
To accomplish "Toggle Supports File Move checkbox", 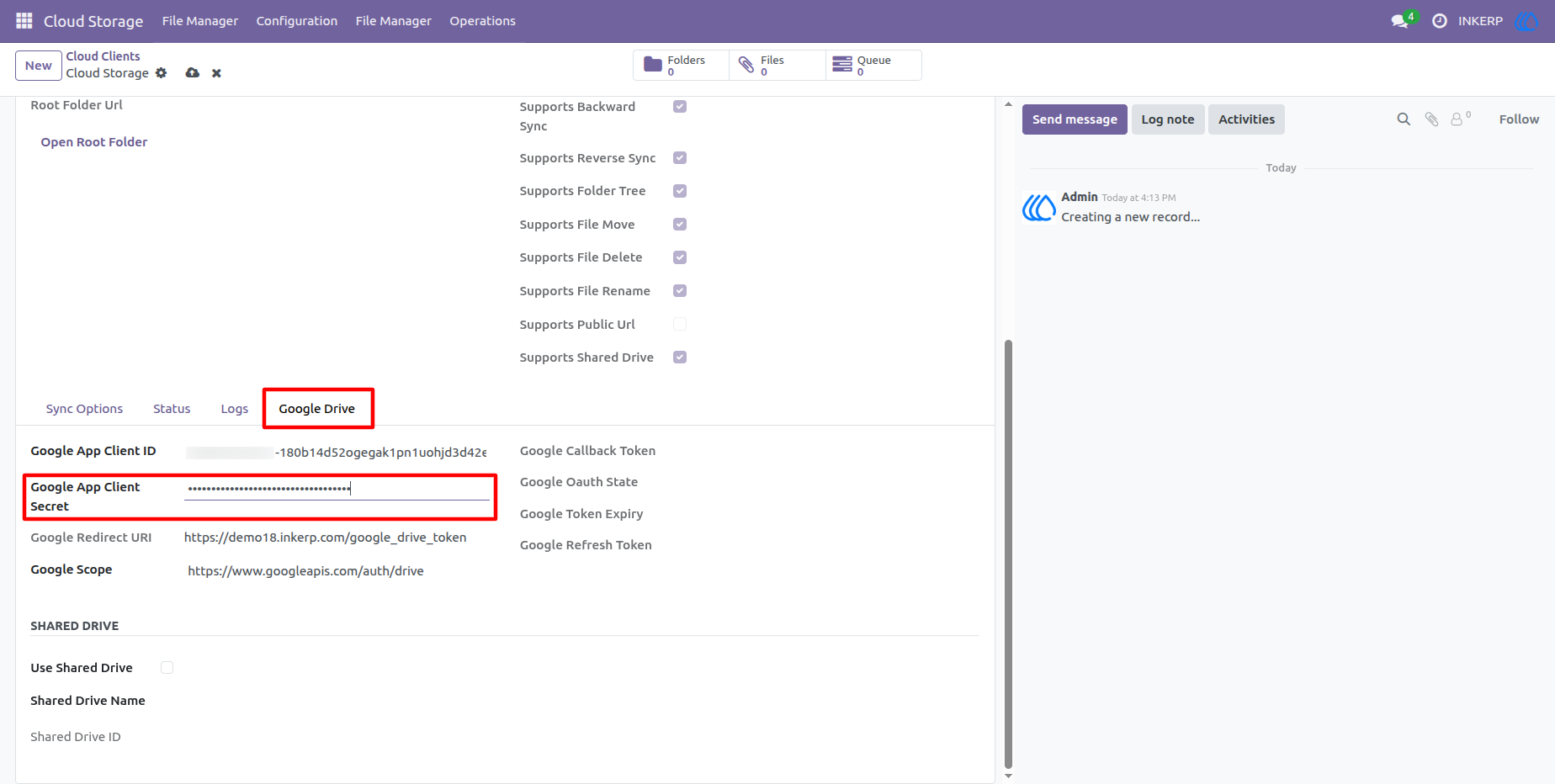I will tap(680, 225).
